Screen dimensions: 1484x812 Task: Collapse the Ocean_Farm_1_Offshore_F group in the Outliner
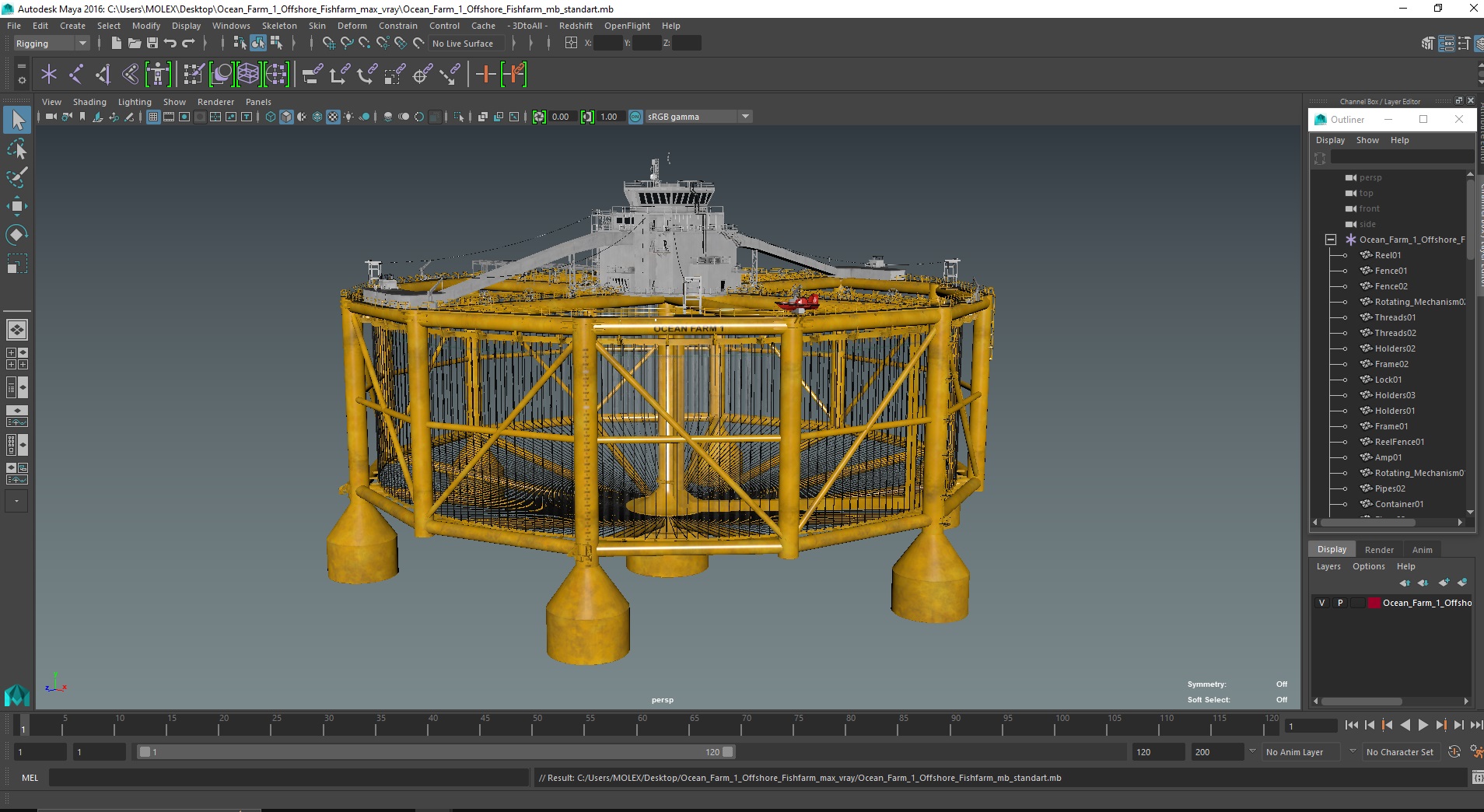(1331, 240)
